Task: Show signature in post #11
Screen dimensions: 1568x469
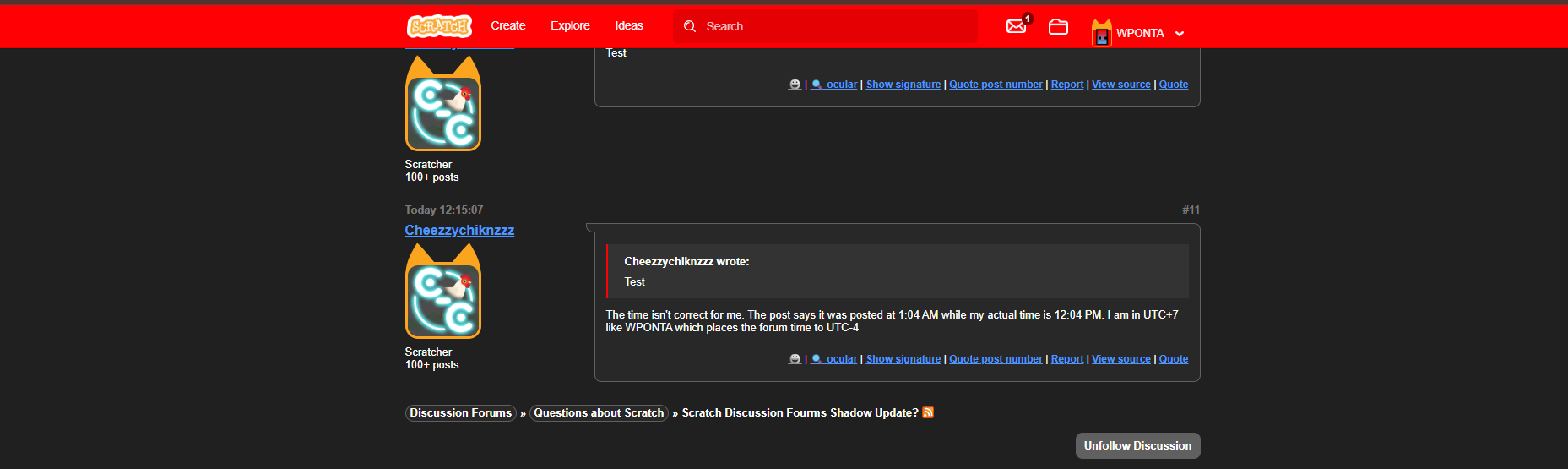Action: tap(903, 359)
